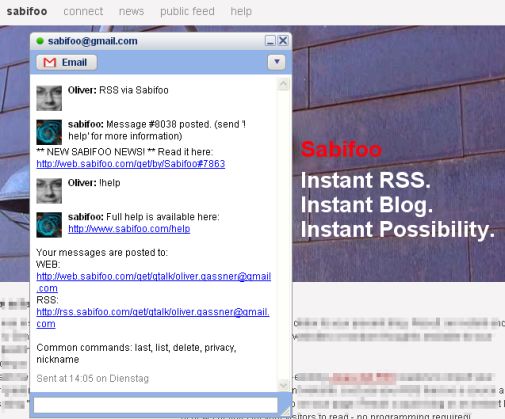Open the rss.sabifoo.com gtalk feed link
The width and height of the screenshot is (505, 419).
[153, 318]
